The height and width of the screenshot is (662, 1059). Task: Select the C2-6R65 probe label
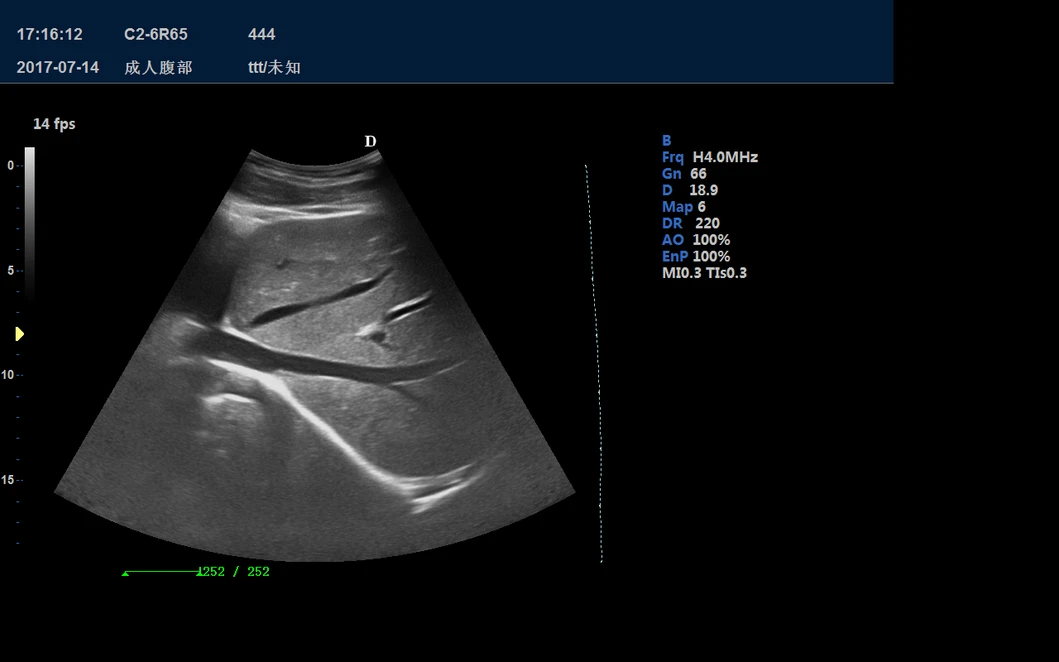coord(155,34)
